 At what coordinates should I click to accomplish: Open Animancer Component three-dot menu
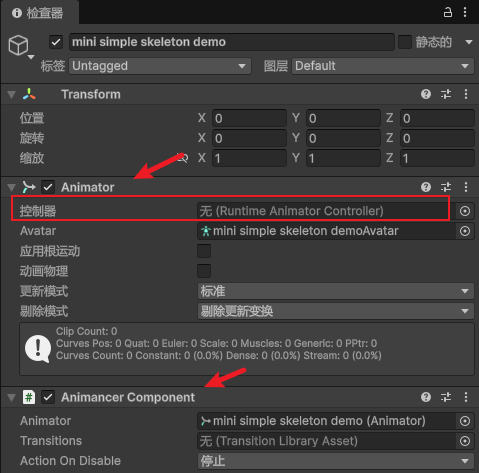click(x=466, y=397)
